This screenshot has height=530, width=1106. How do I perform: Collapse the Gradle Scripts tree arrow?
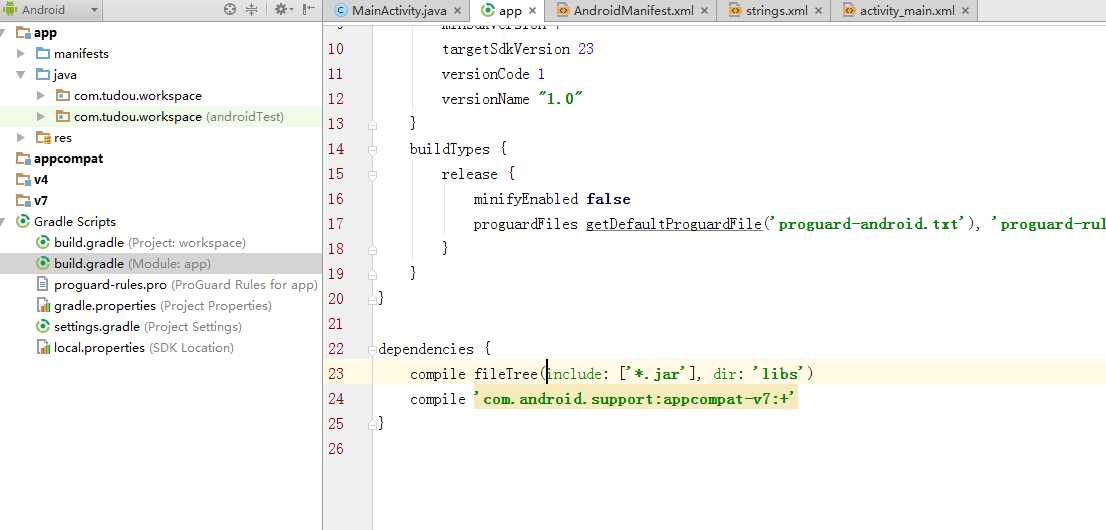coord(4,222)
